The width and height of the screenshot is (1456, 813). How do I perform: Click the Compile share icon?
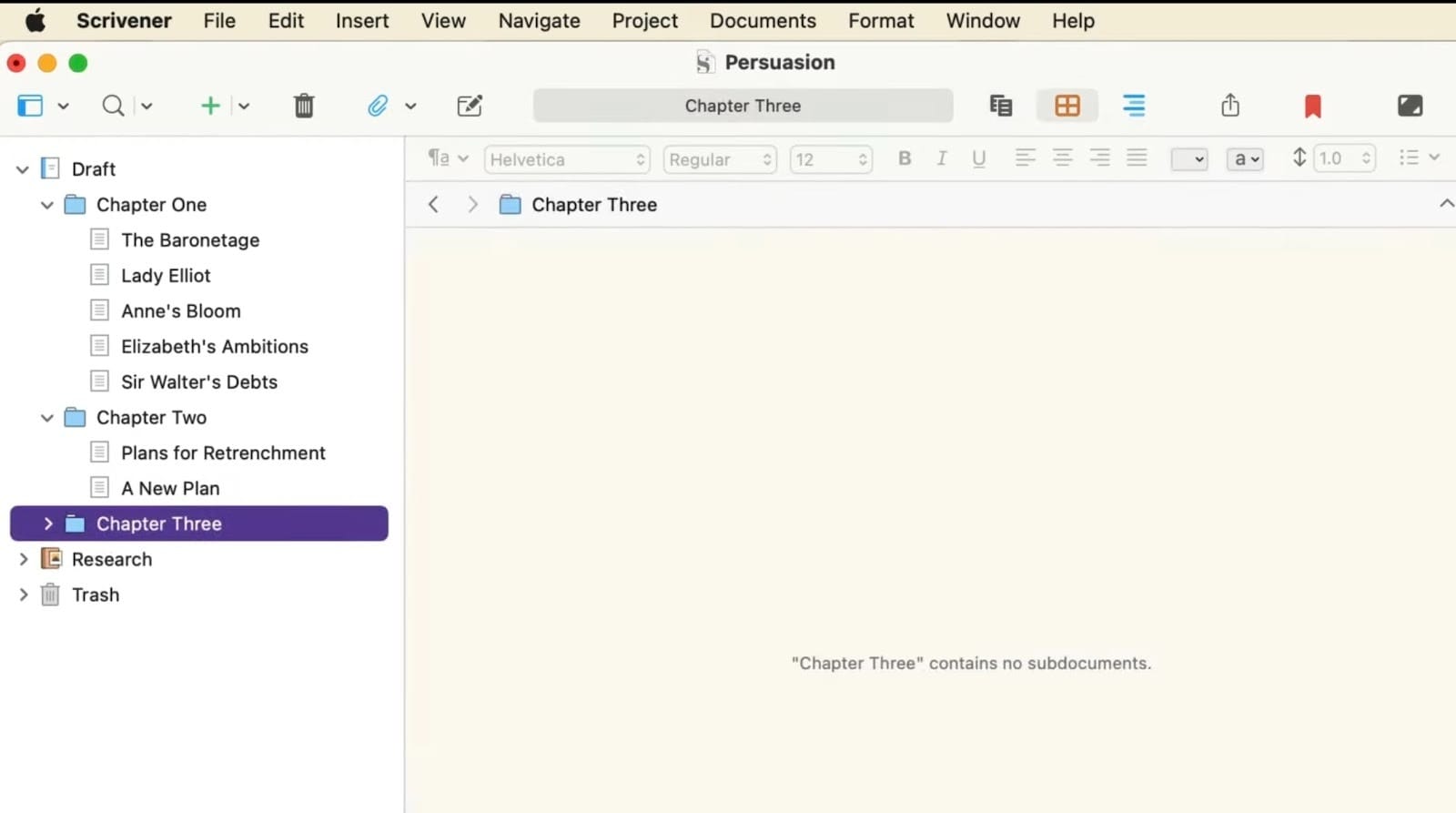tap(1230, 106)
